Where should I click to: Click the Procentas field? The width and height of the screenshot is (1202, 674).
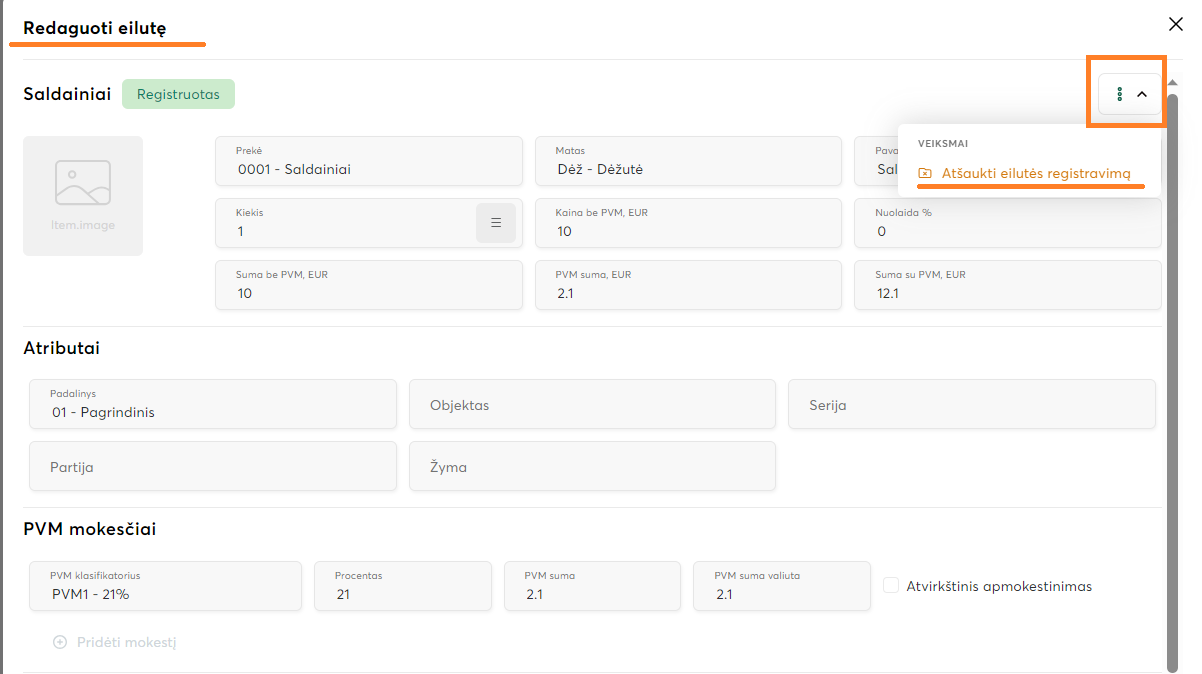tap(402, 586)
